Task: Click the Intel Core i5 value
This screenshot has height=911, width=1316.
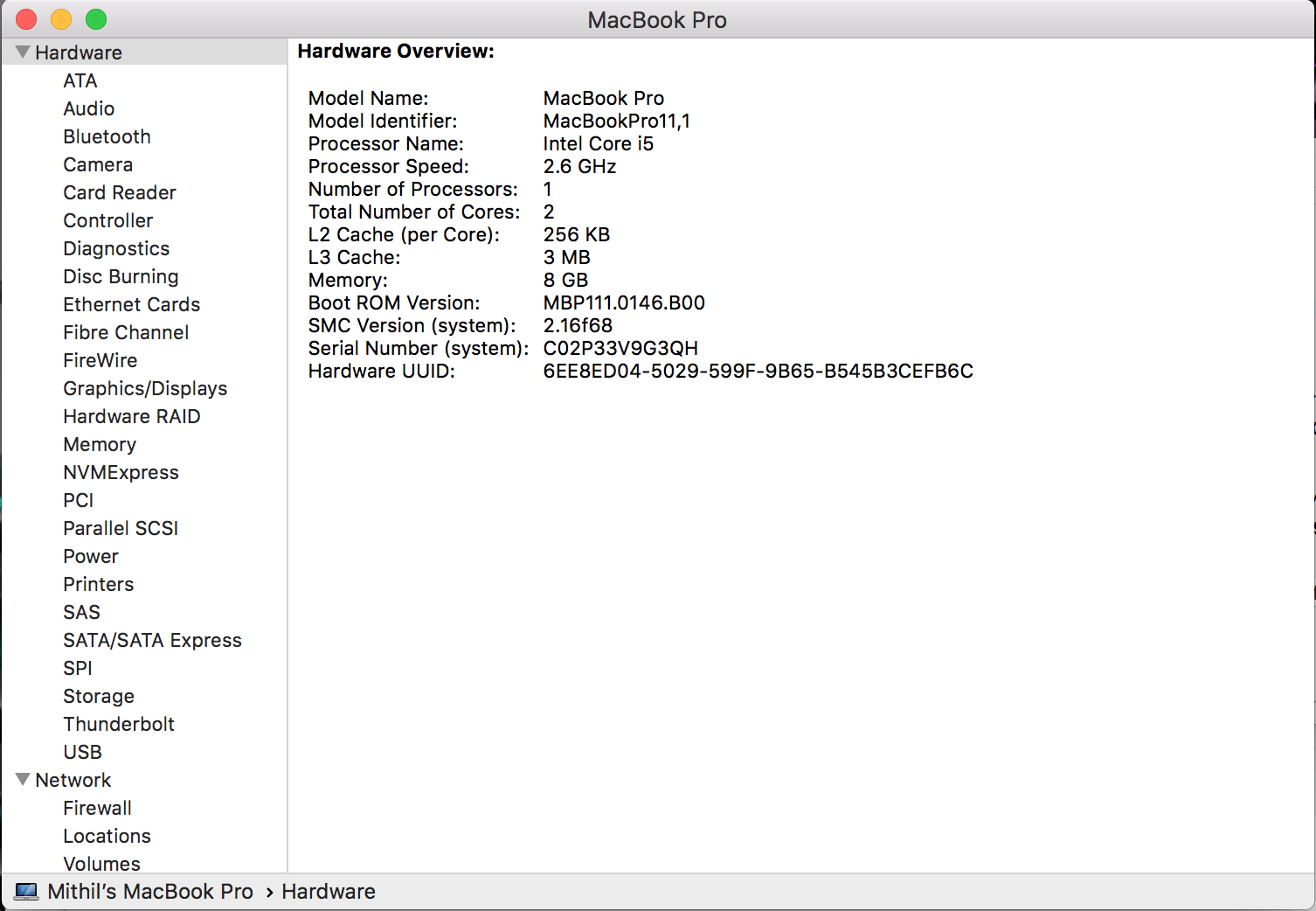Action: (599, 143)
